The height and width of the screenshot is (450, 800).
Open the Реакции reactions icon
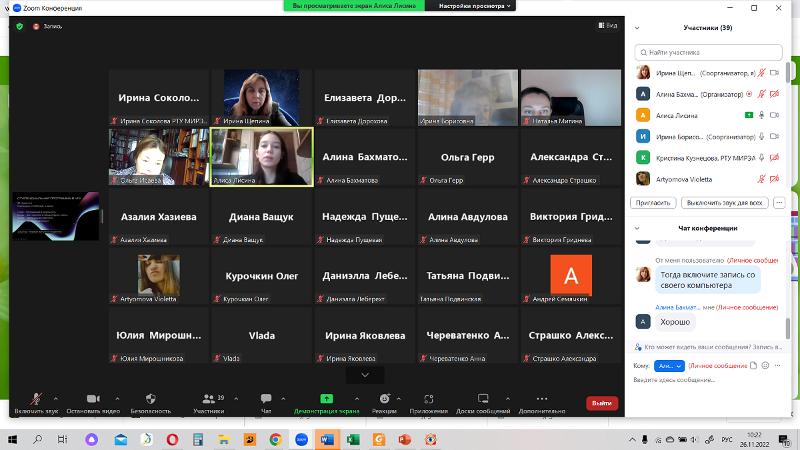point(384,398)
